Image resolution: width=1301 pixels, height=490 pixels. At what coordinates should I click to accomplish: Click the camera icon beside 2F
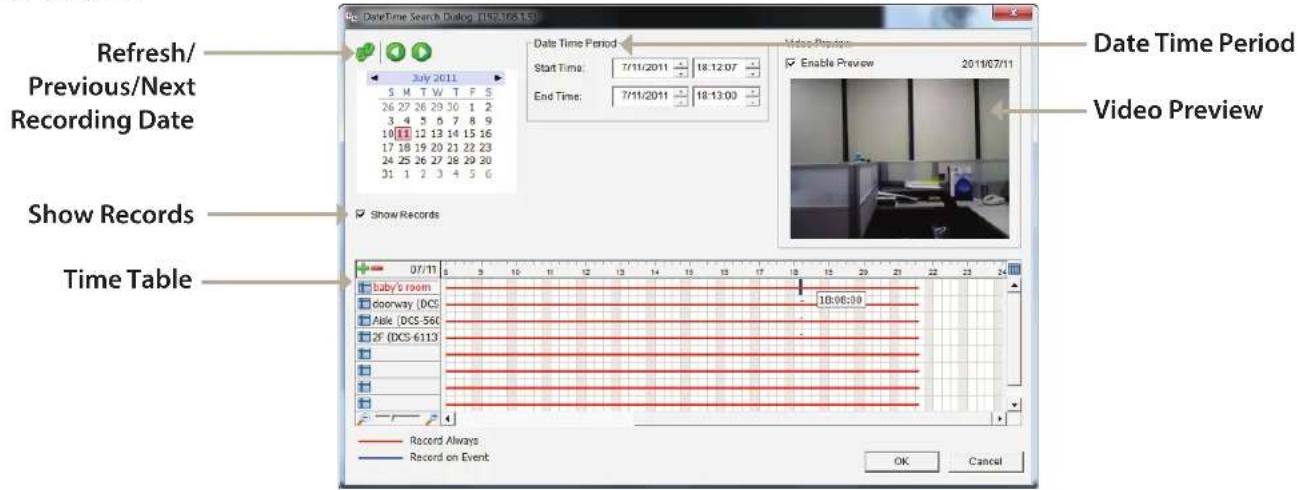365,337
